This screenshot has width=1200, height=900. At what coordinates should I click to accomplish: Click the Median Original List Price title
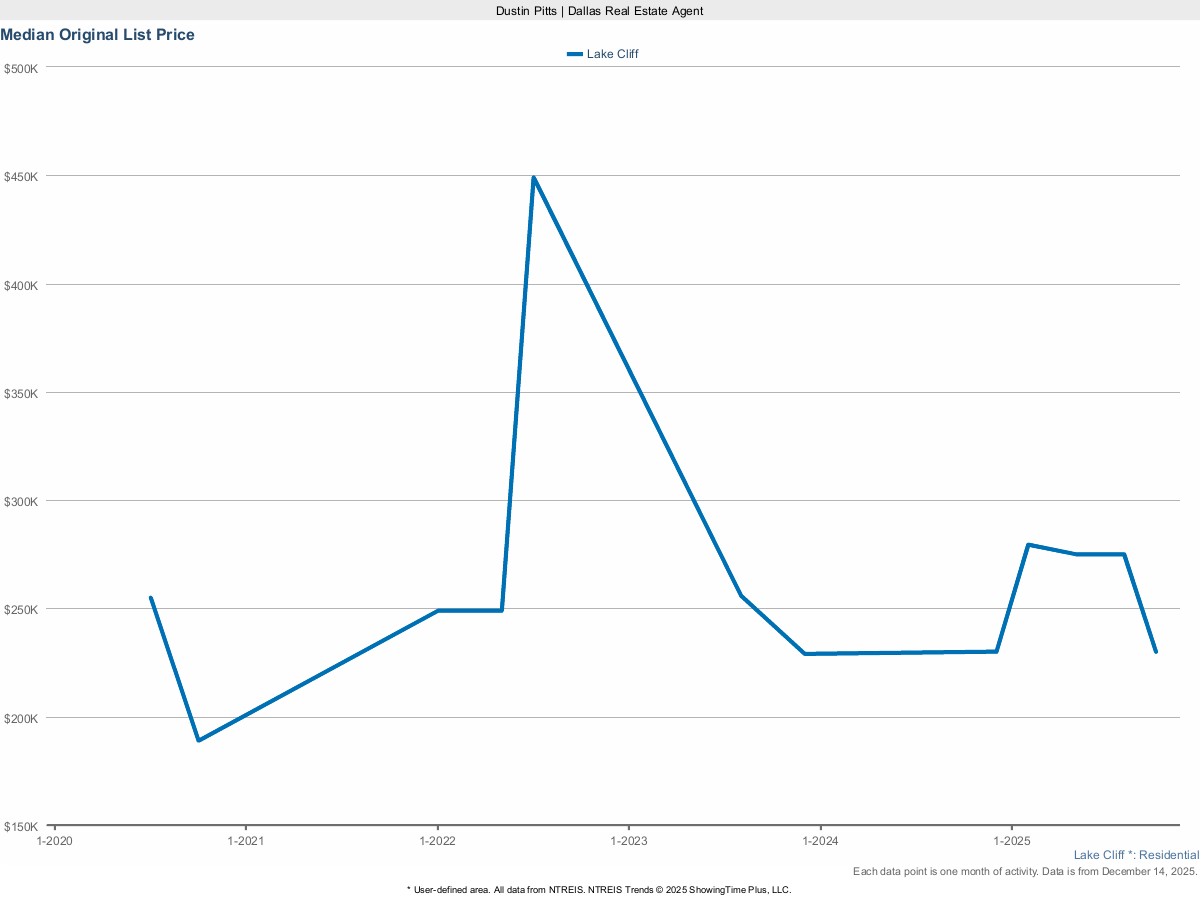pos(98,35)
